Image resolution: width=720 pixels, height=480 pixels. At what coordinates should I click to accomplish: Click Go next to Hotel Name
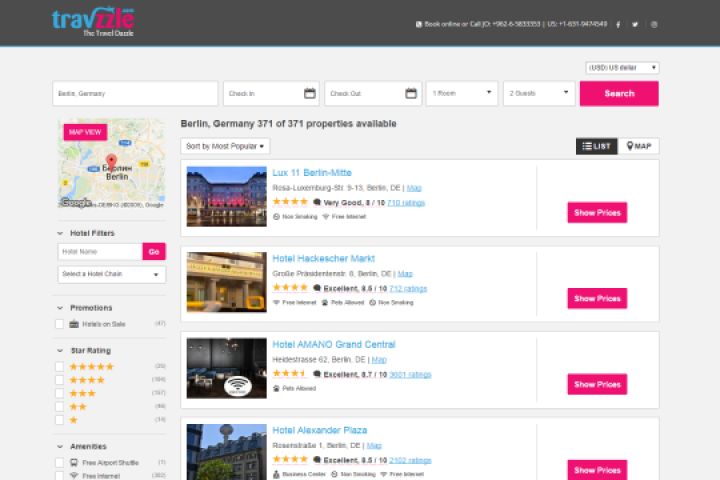[x=154, y=252]
